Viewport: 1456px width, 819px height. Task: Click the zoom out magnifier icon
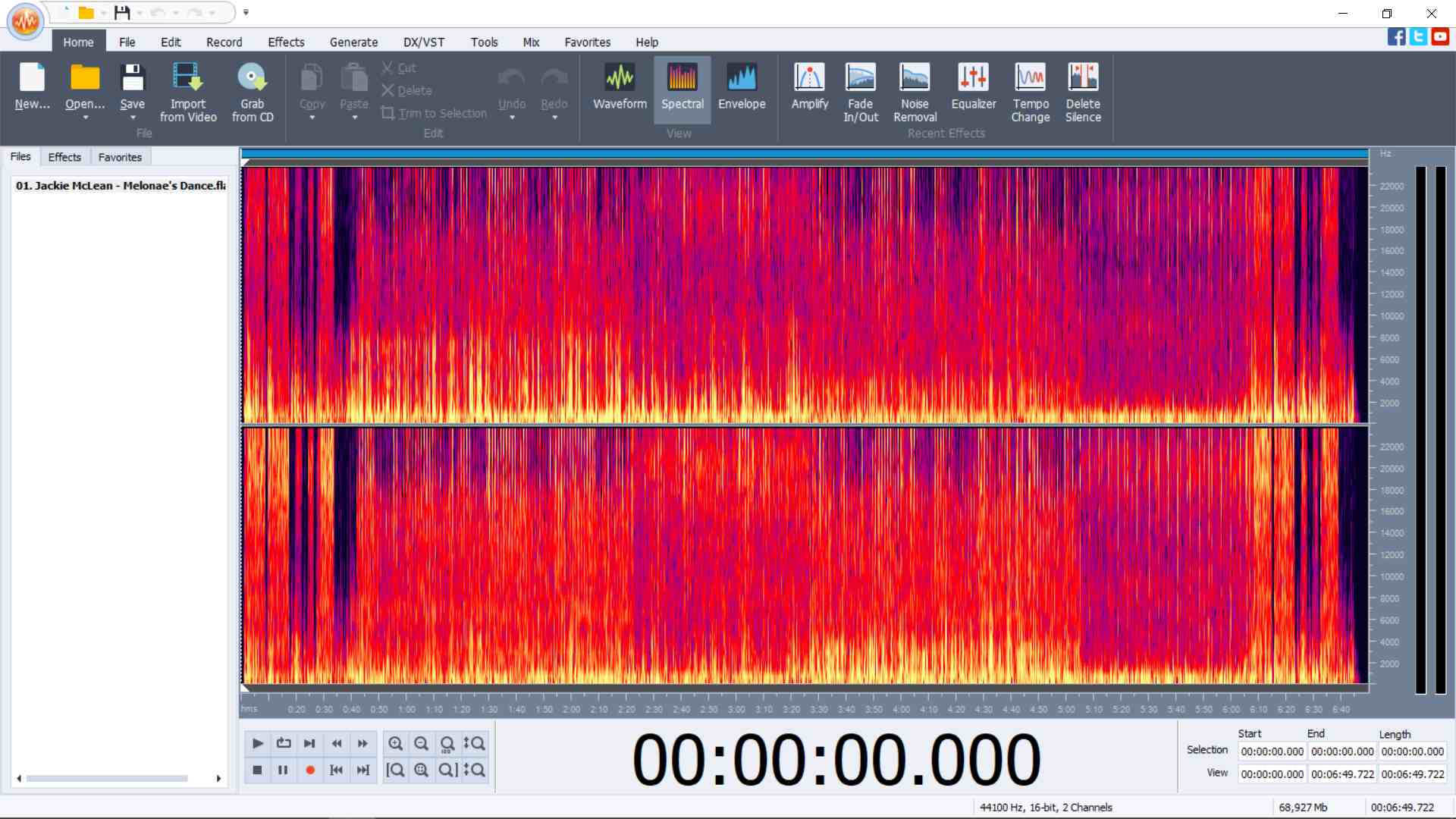(x=422, y=743)
